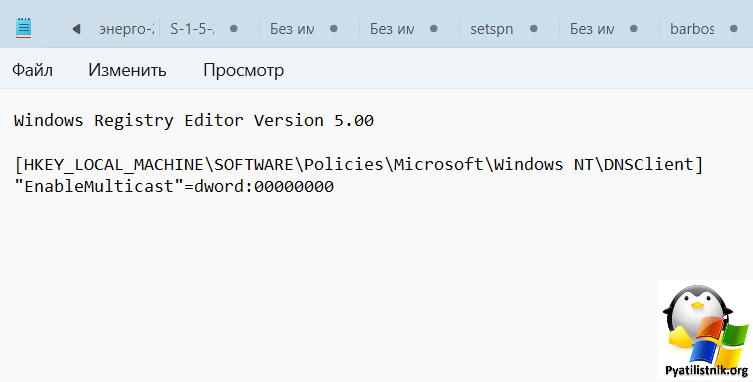
Task: Click the Notepad app icon in title bar
Action: point(24,28)
